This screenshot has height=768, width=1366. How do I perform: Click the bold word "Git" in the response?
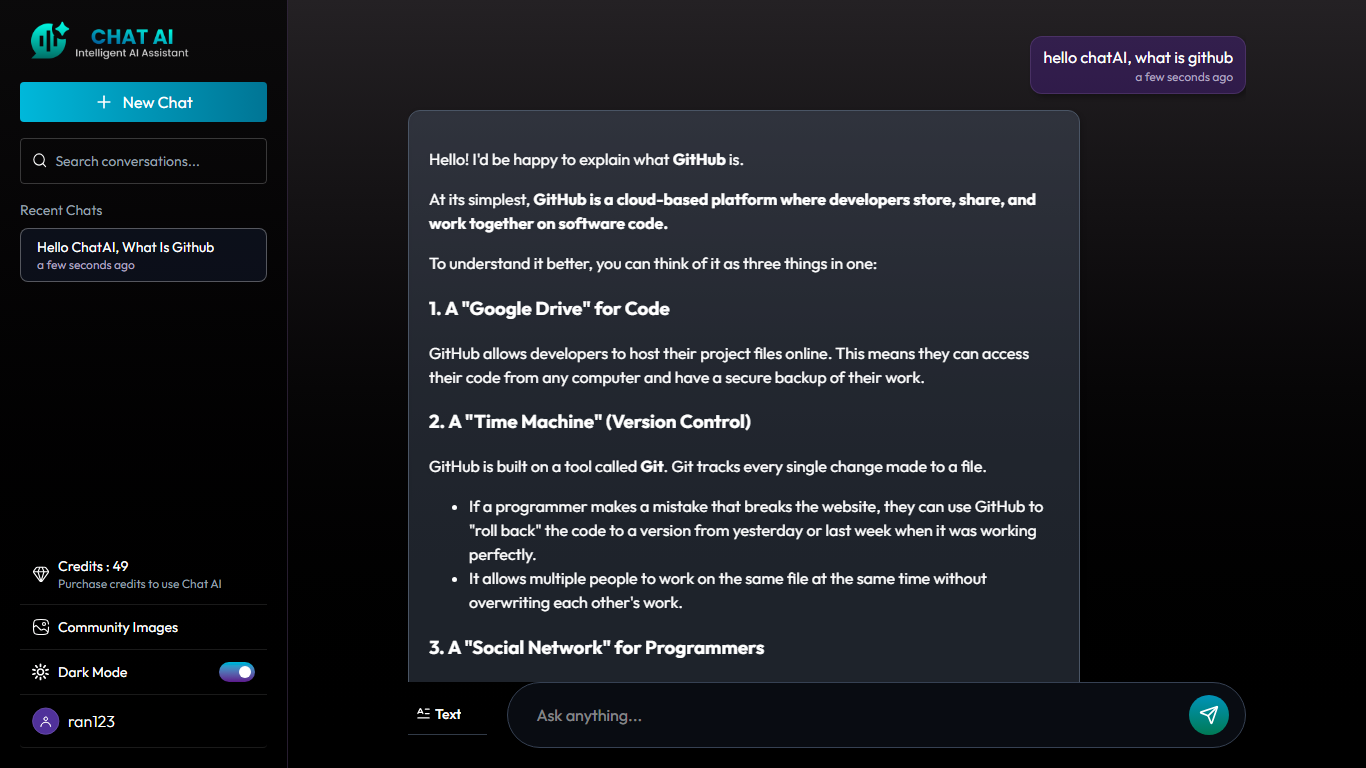coord(652,467)
